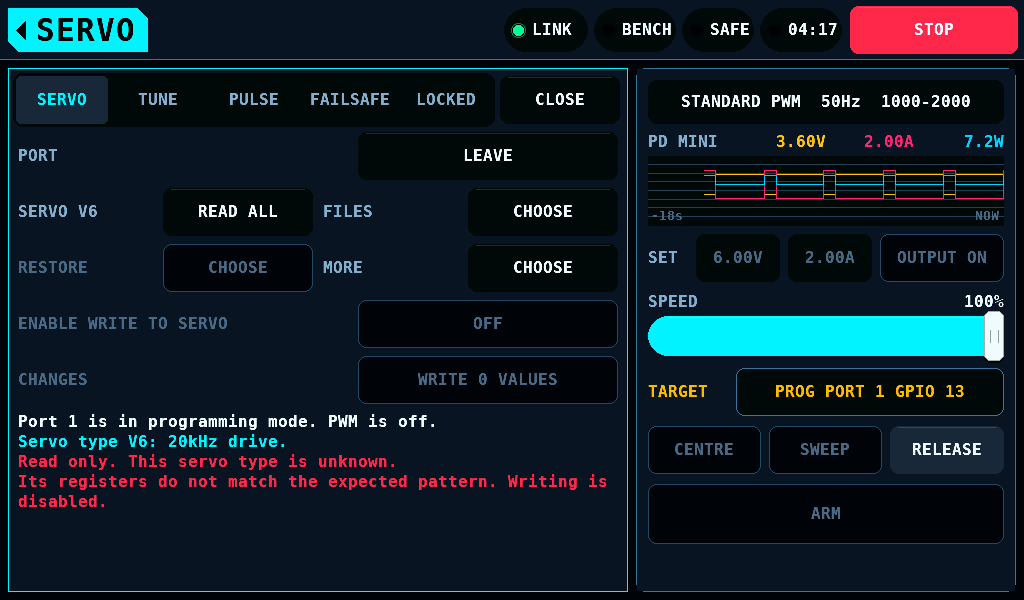Click 'Servo type V6: 20kHz drive.' message

point(152,442)
